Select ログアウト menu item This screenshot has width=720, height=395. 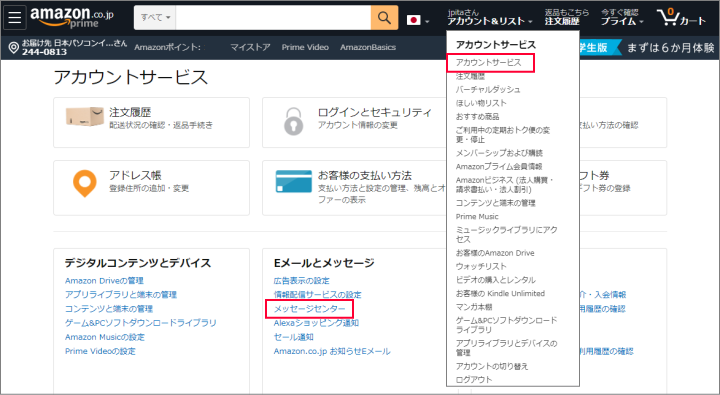[x=474, y=379]
